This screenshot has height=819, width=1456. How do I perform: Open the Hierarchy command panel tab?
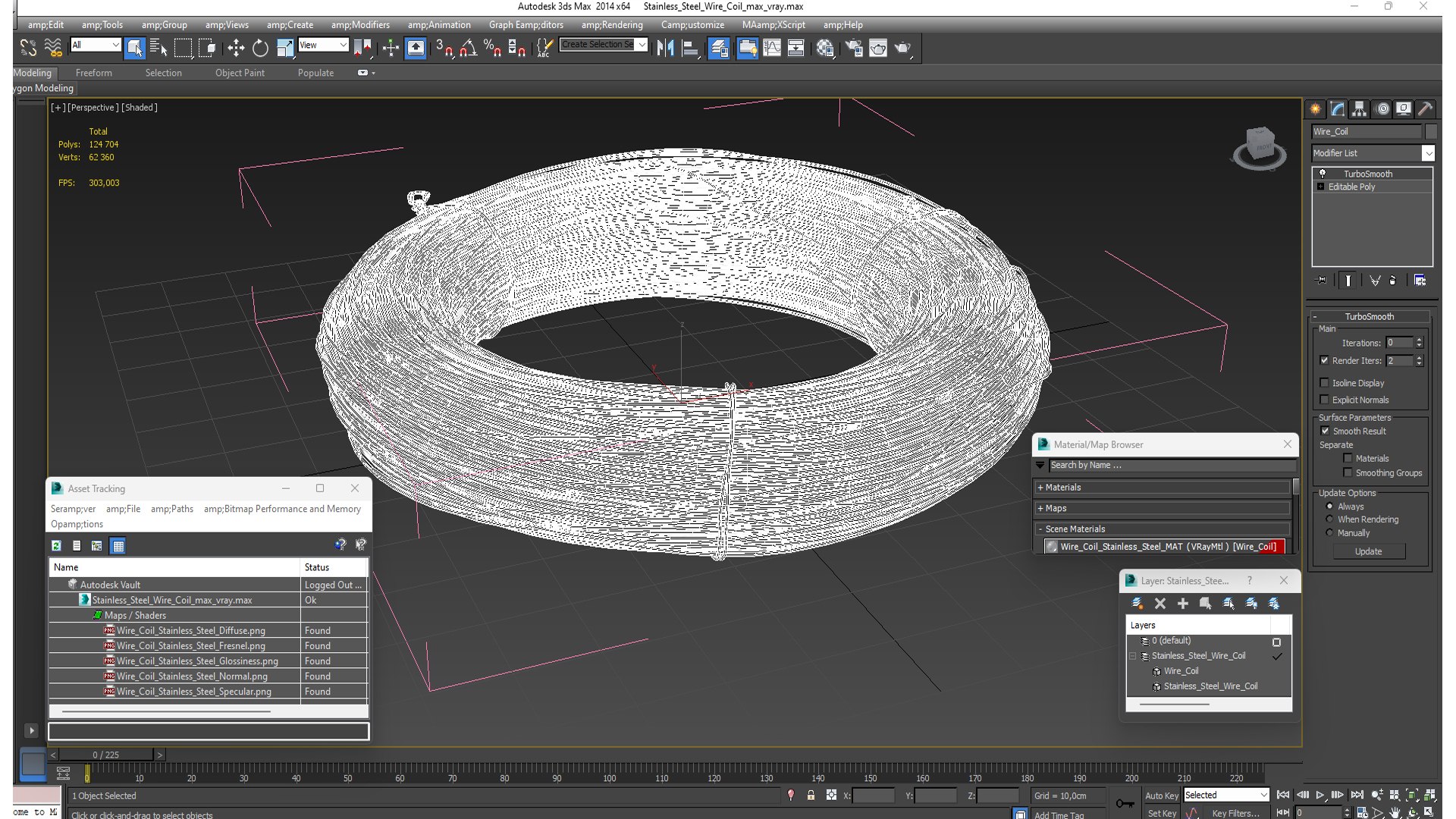coord(1359,108)
